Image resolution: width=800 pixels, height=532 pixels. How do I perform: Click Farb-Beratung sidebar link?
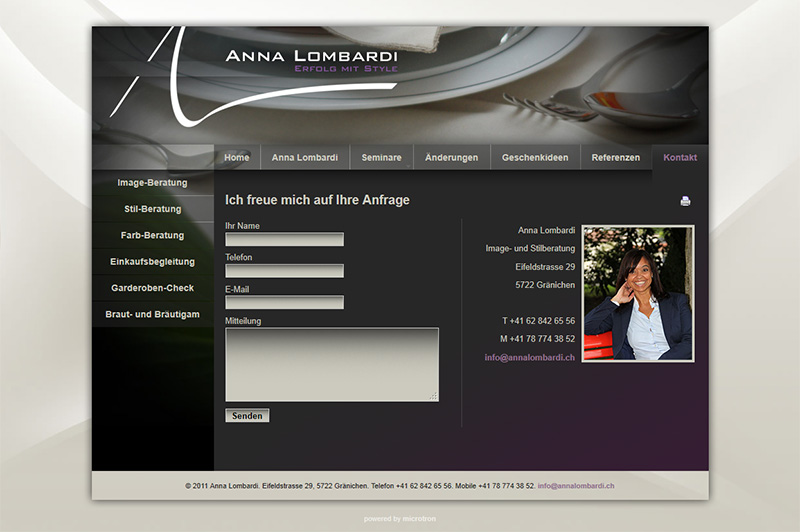pos(152,235)
